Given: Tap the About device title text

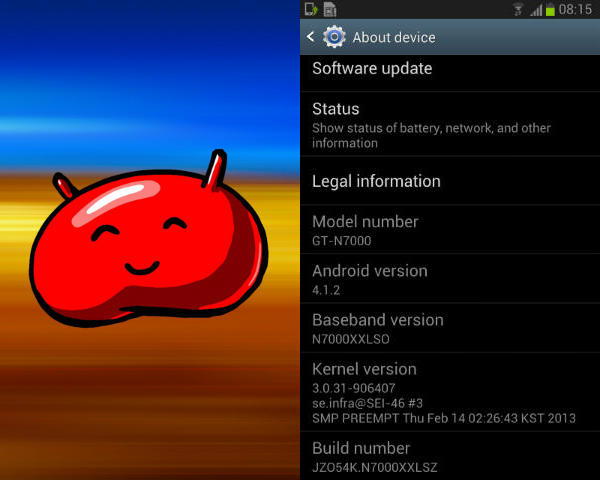Looking at the screenshot, I should [394, 37].
